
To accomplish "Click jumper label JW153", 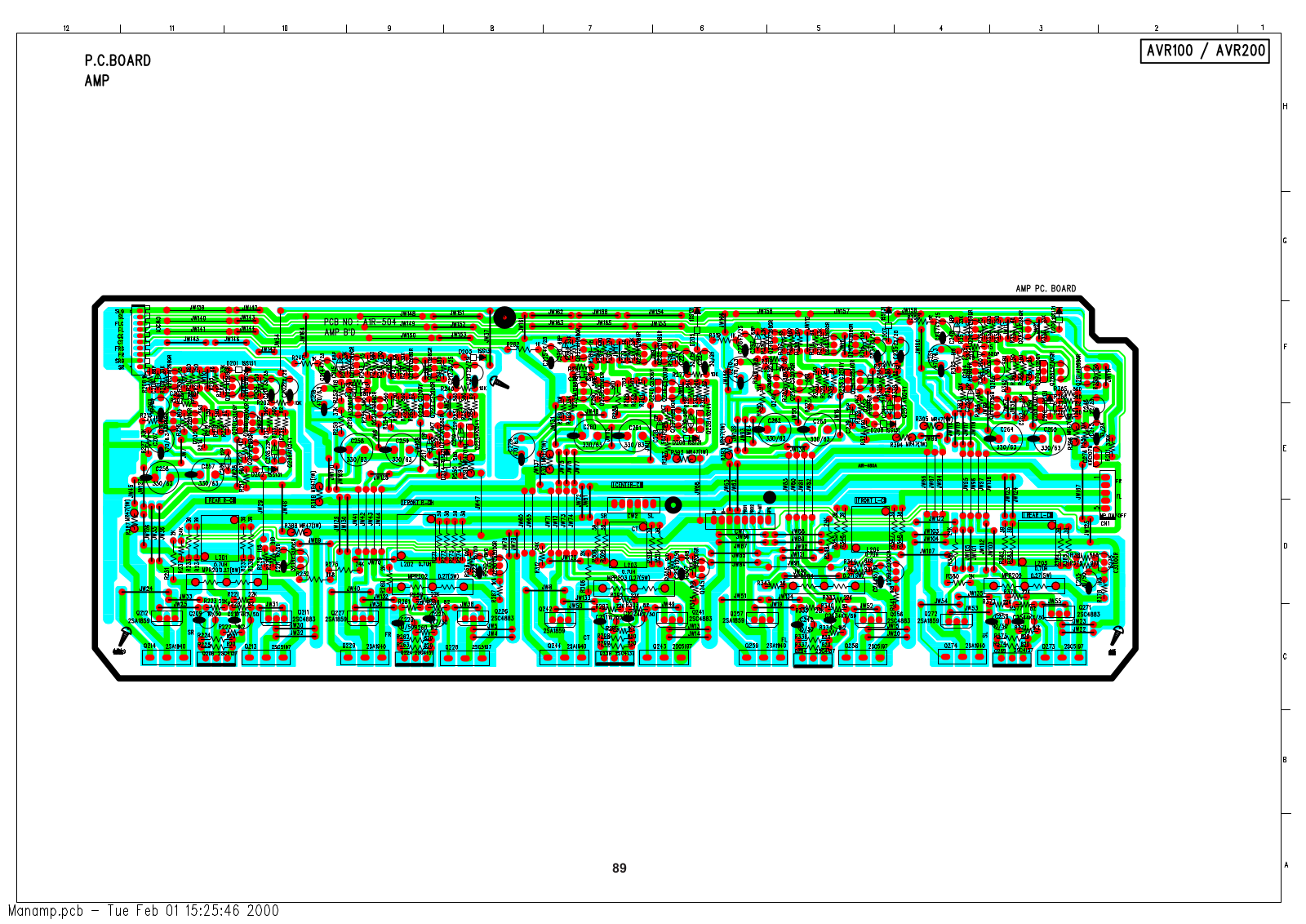I will (460, 335).
